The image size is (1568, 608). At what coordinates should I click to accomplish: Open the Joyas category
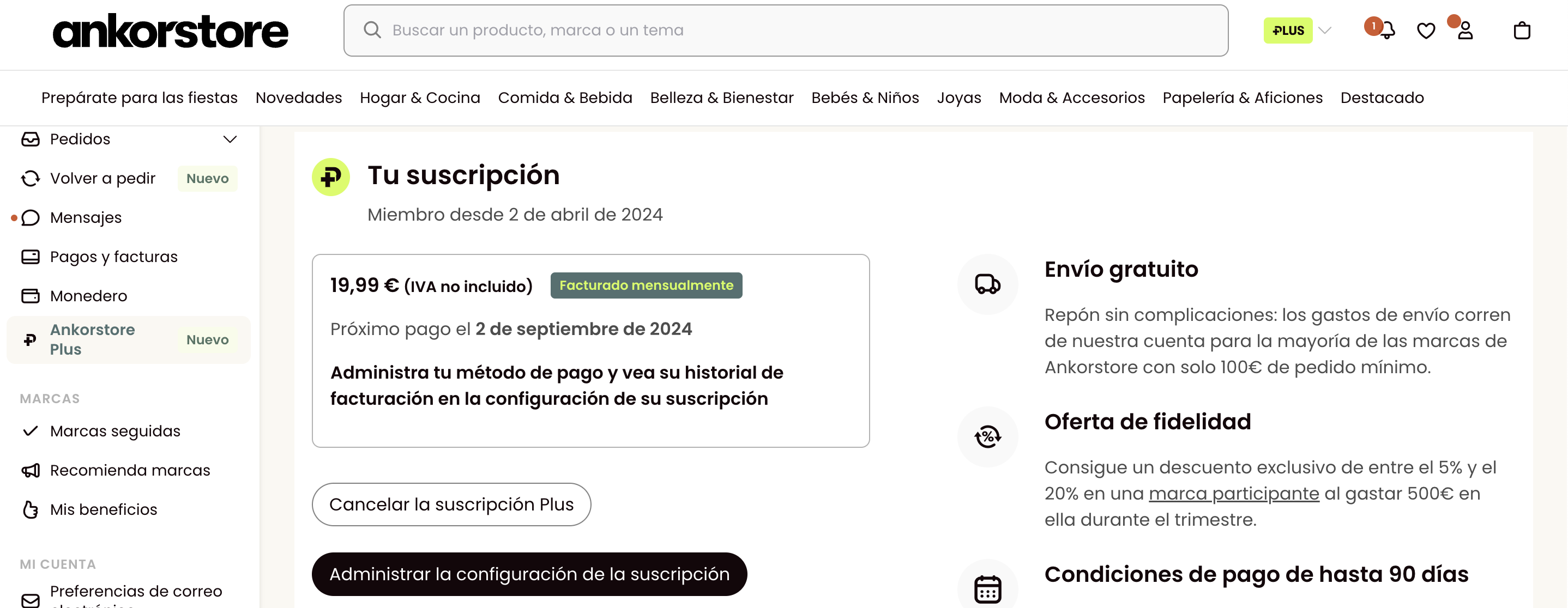tap(958, 98)
